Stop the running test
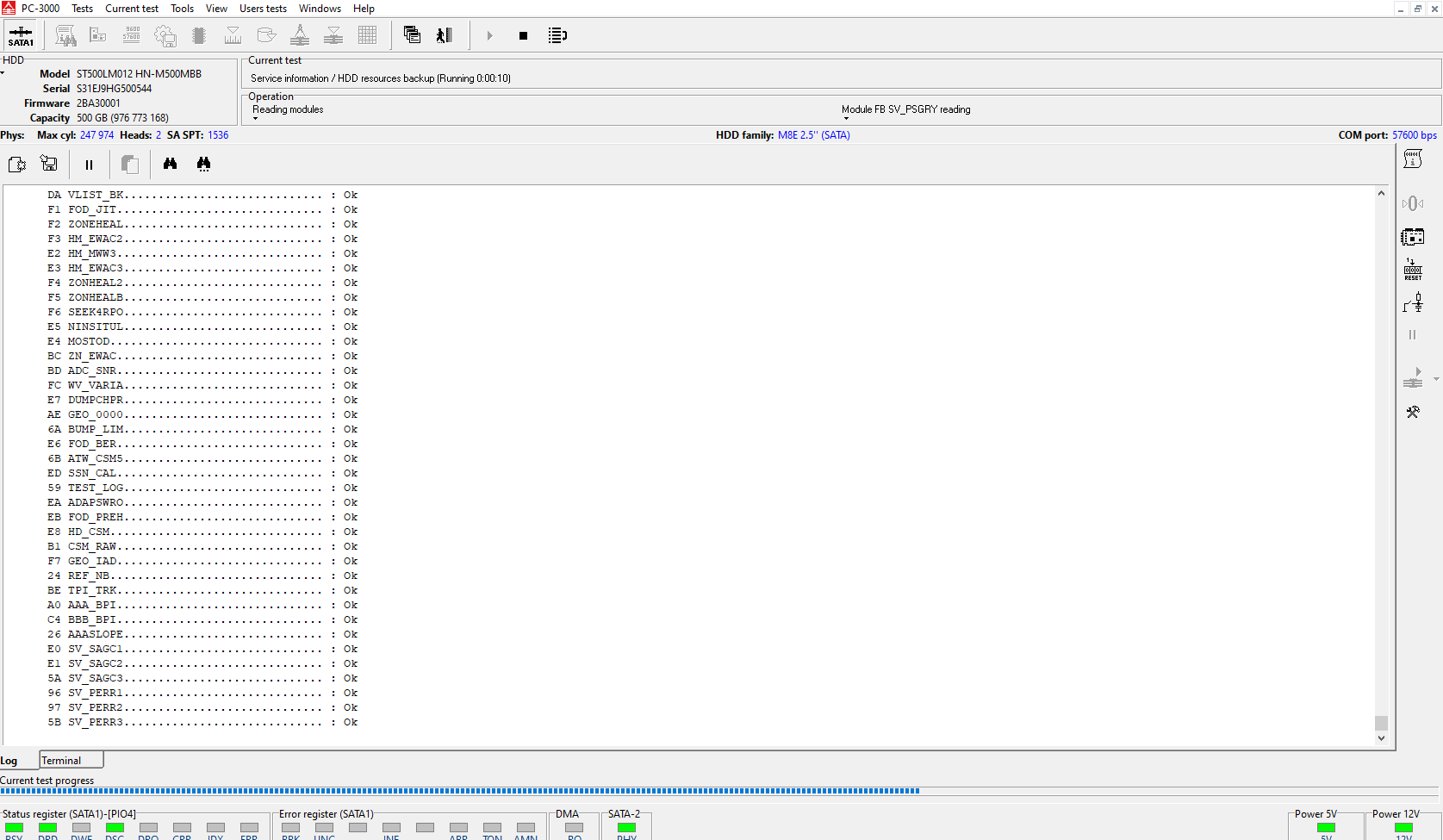Image resolution: width=1443 pixels, height=840 pixels. [x=523, y=36]
